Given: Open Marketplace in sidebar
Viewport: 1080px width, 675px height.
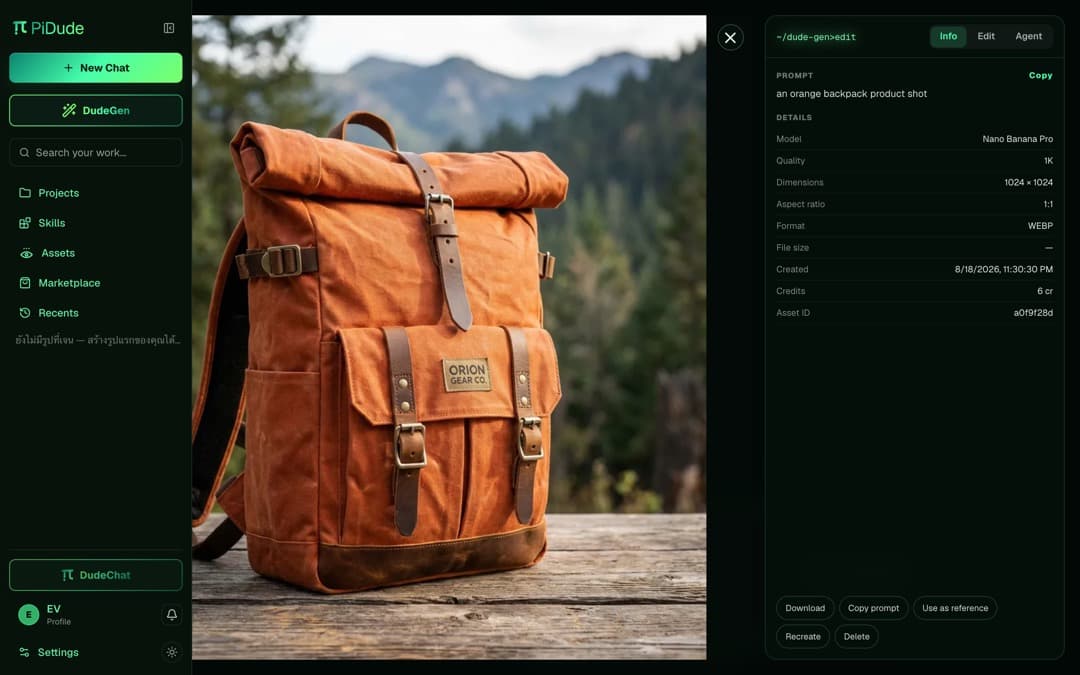Looking at the screenshot, I should point(69,283).
